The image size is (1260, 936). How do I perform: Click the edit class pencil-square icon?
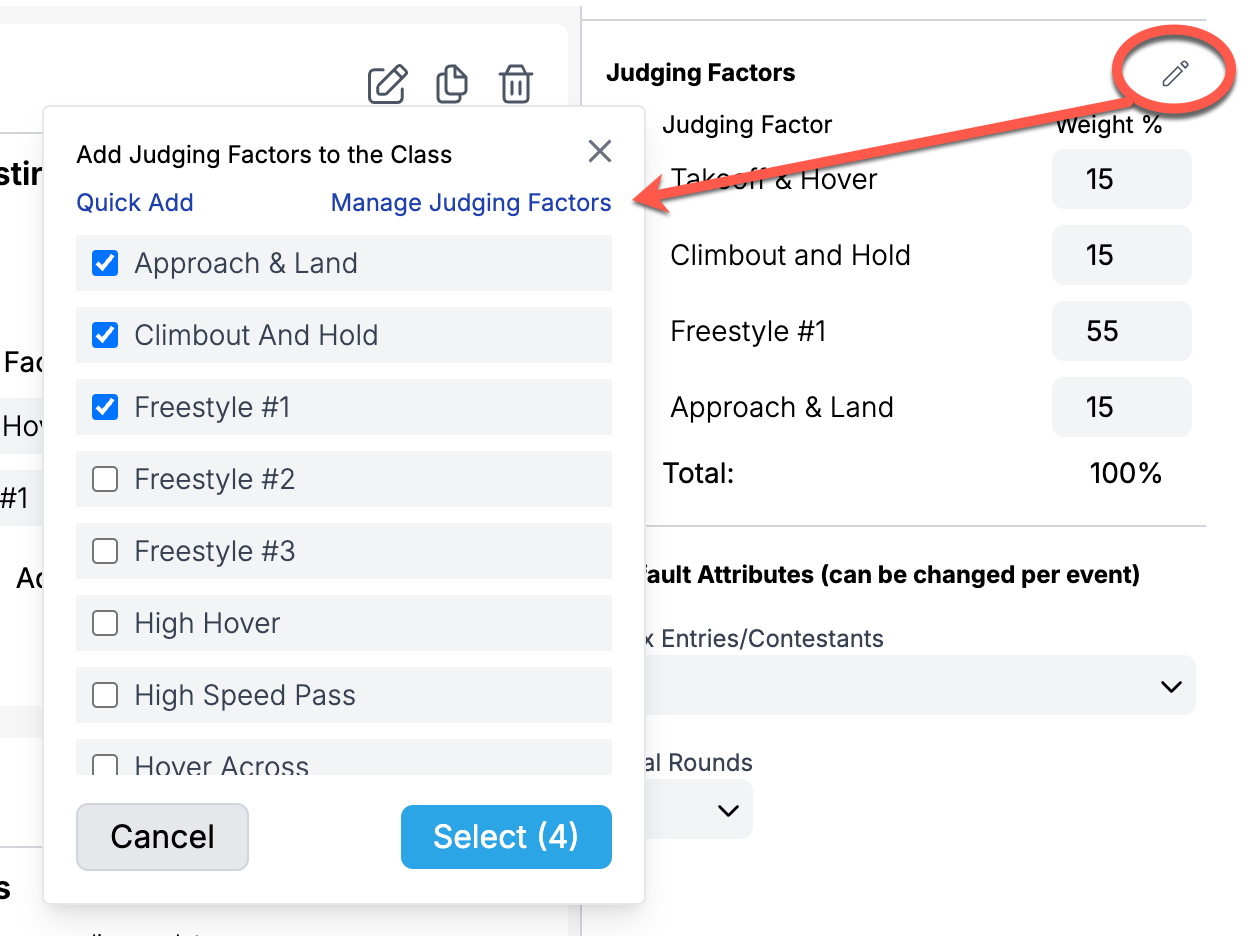(387, 84)
